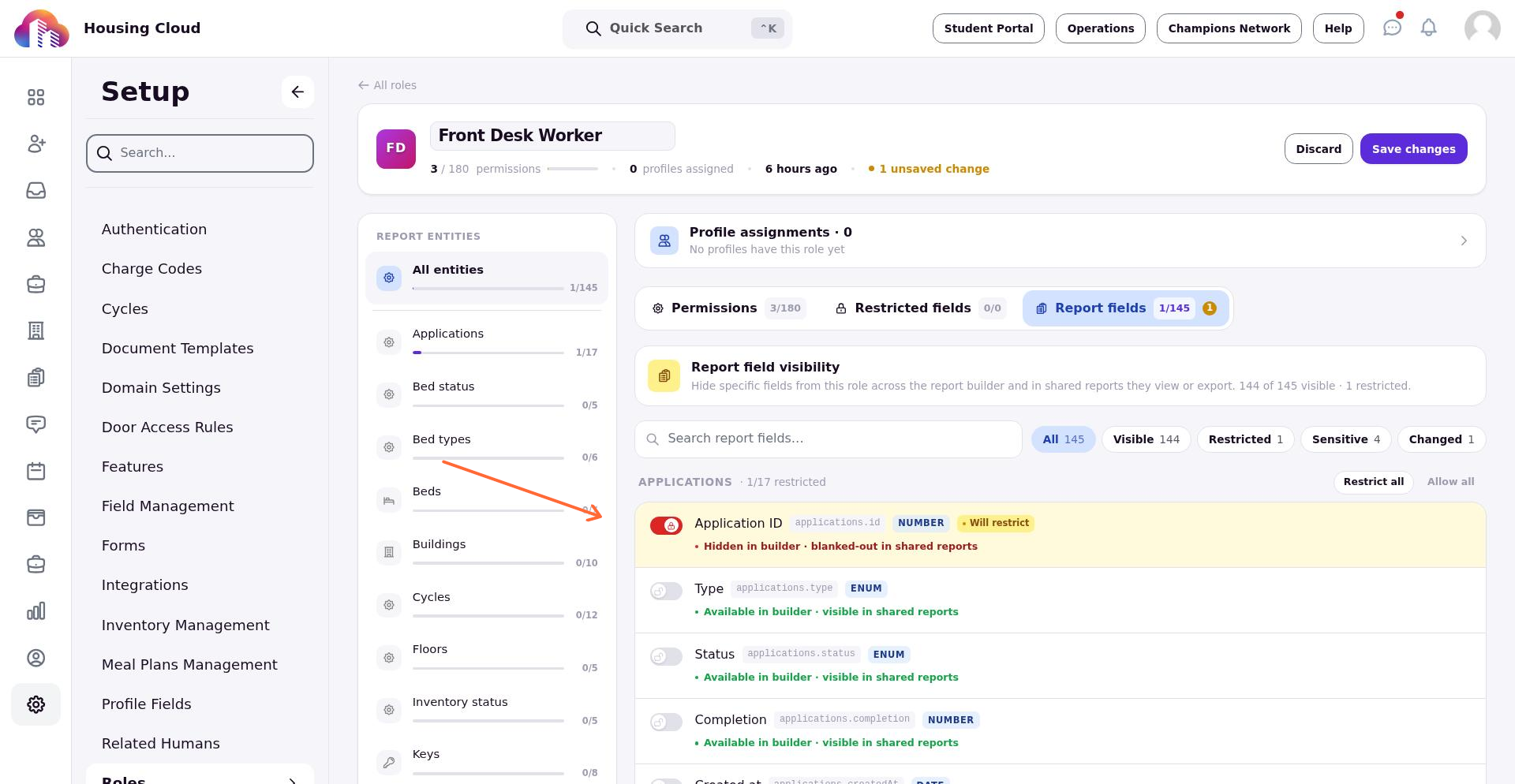Select the settings gear icon in left rail
This screenshot has width=1515, height=784.
(x=36, y=704)
